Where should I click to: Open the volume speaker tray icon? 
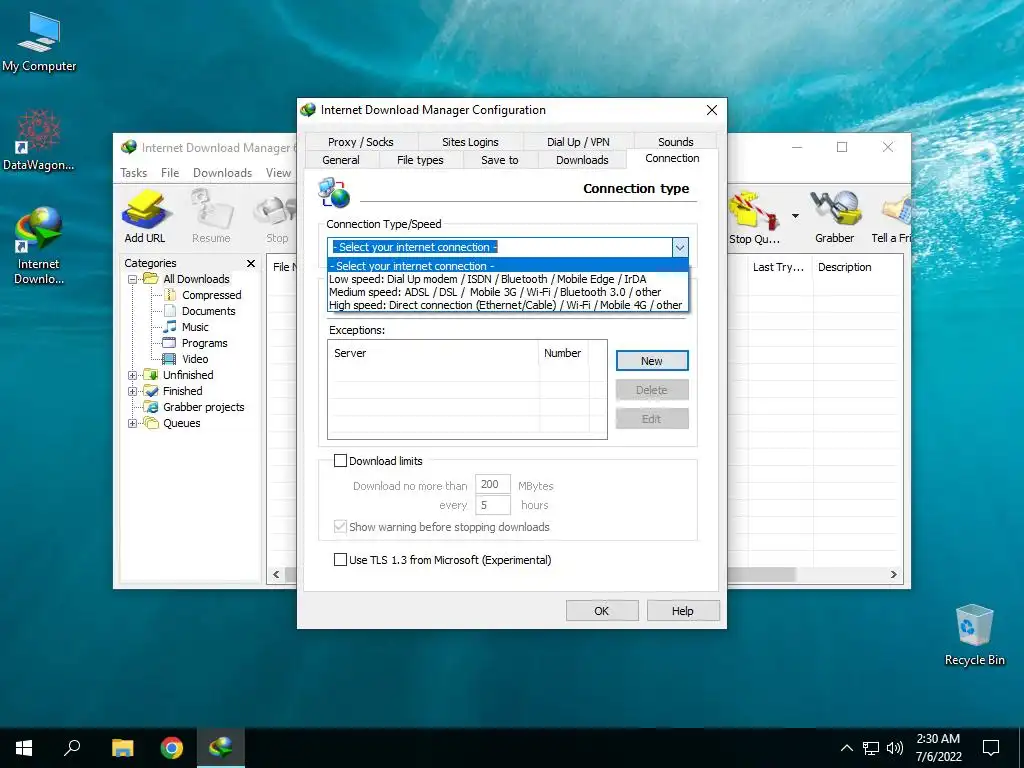895,748
